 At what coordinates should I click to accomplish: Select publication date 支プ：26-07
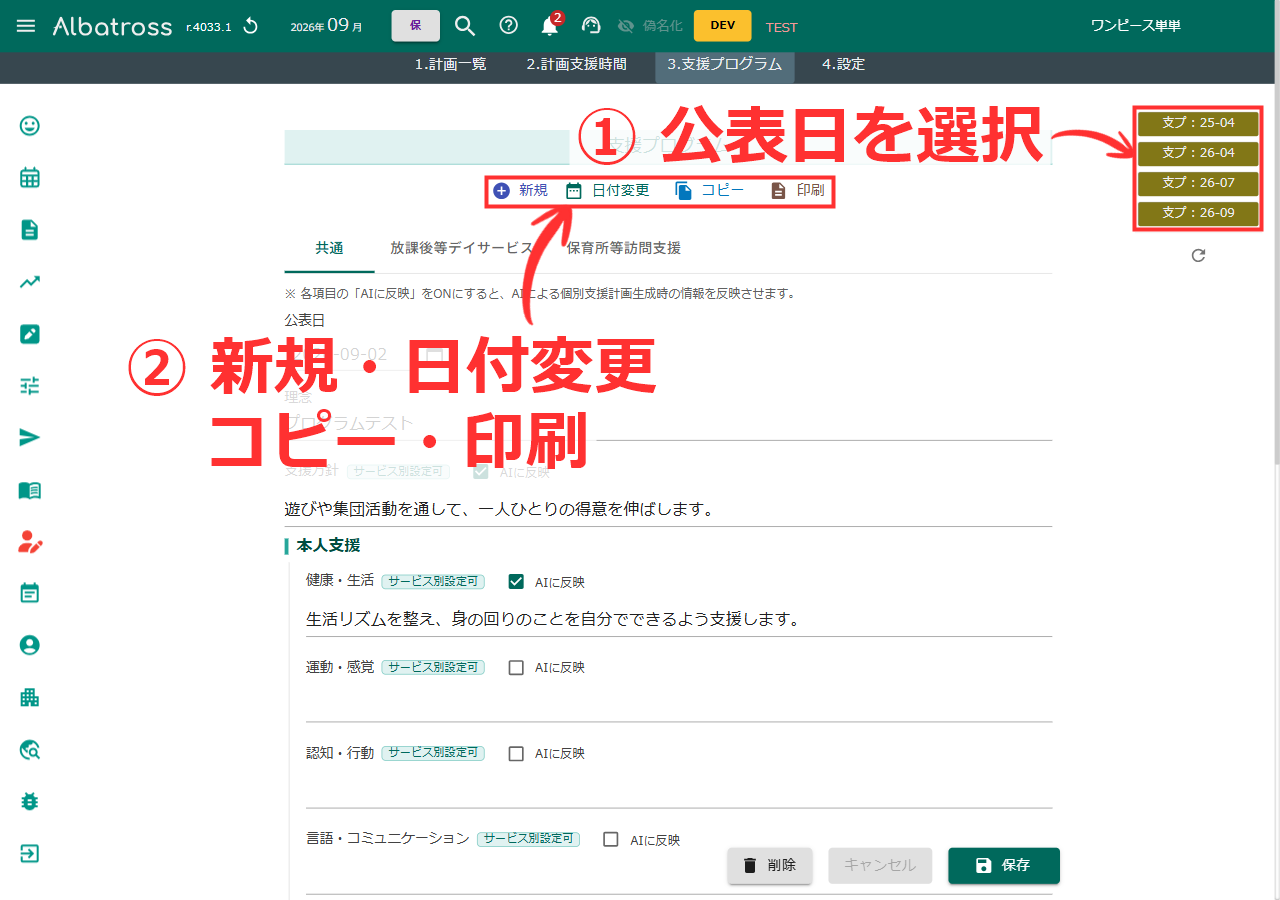pyautogui.click(x=1198, y=183)
